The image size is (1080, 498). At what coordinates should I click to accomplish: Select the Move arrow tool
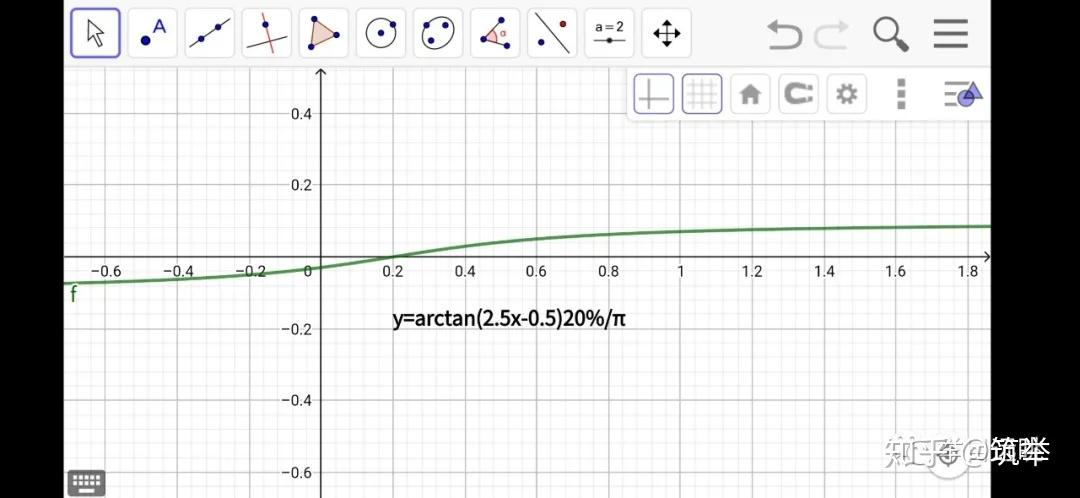96,32
